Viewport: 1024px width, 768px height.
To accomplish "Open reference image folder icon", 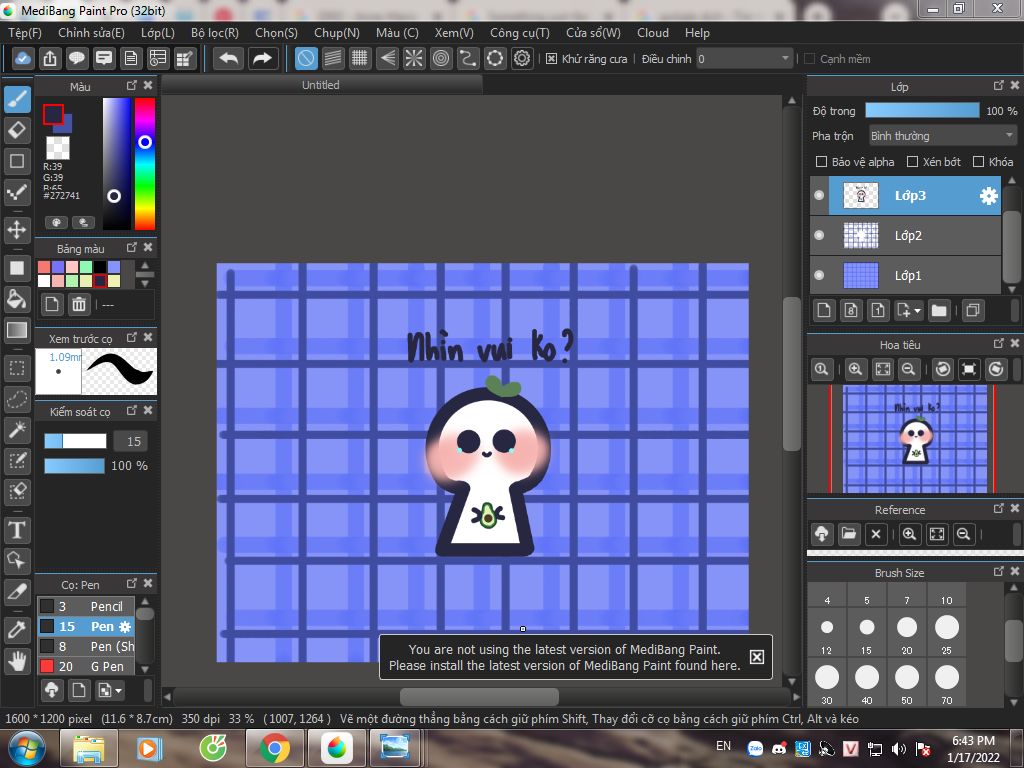I will [849, 534].
